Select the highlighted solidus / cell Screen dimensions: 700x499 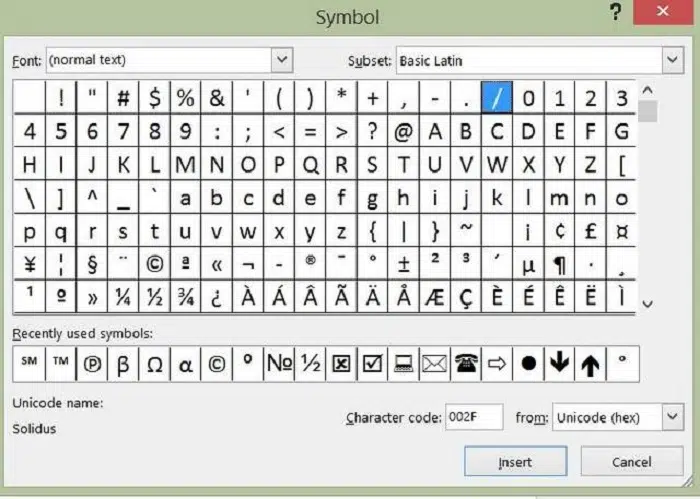(x=497, y=97)
